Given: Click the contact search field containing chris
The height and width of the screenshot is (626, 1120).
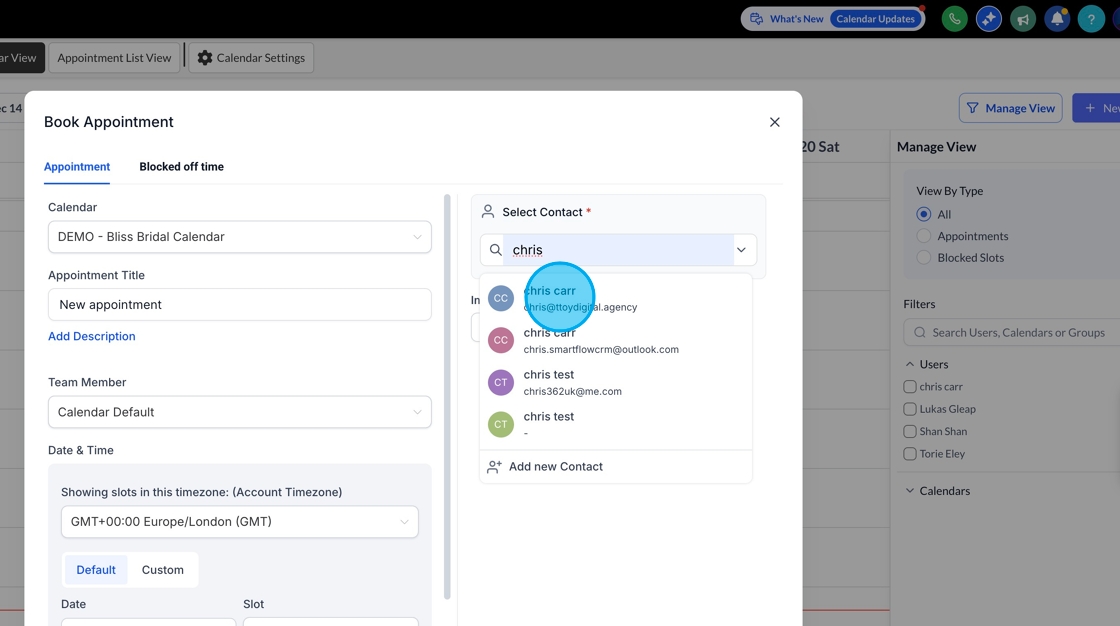Looking at the screenshot, I should 619,250.
